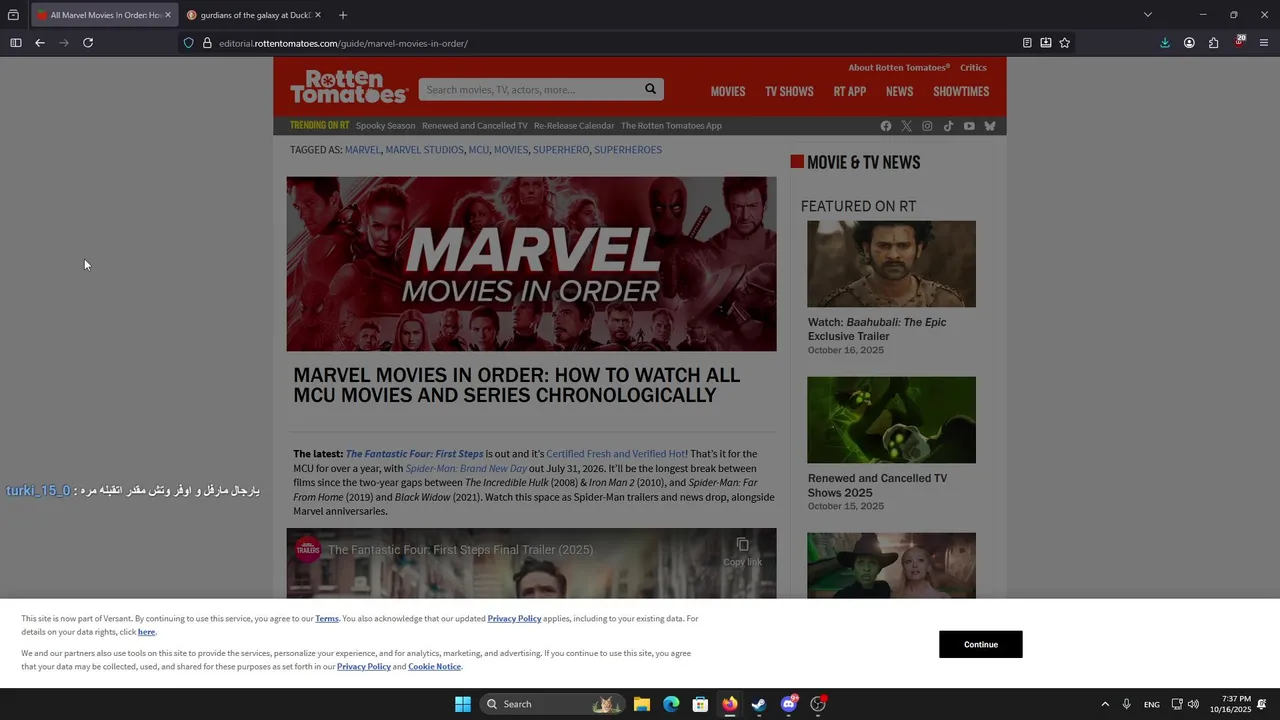
Task: Open the SHOWTIMES menu item
Action: 961,91
